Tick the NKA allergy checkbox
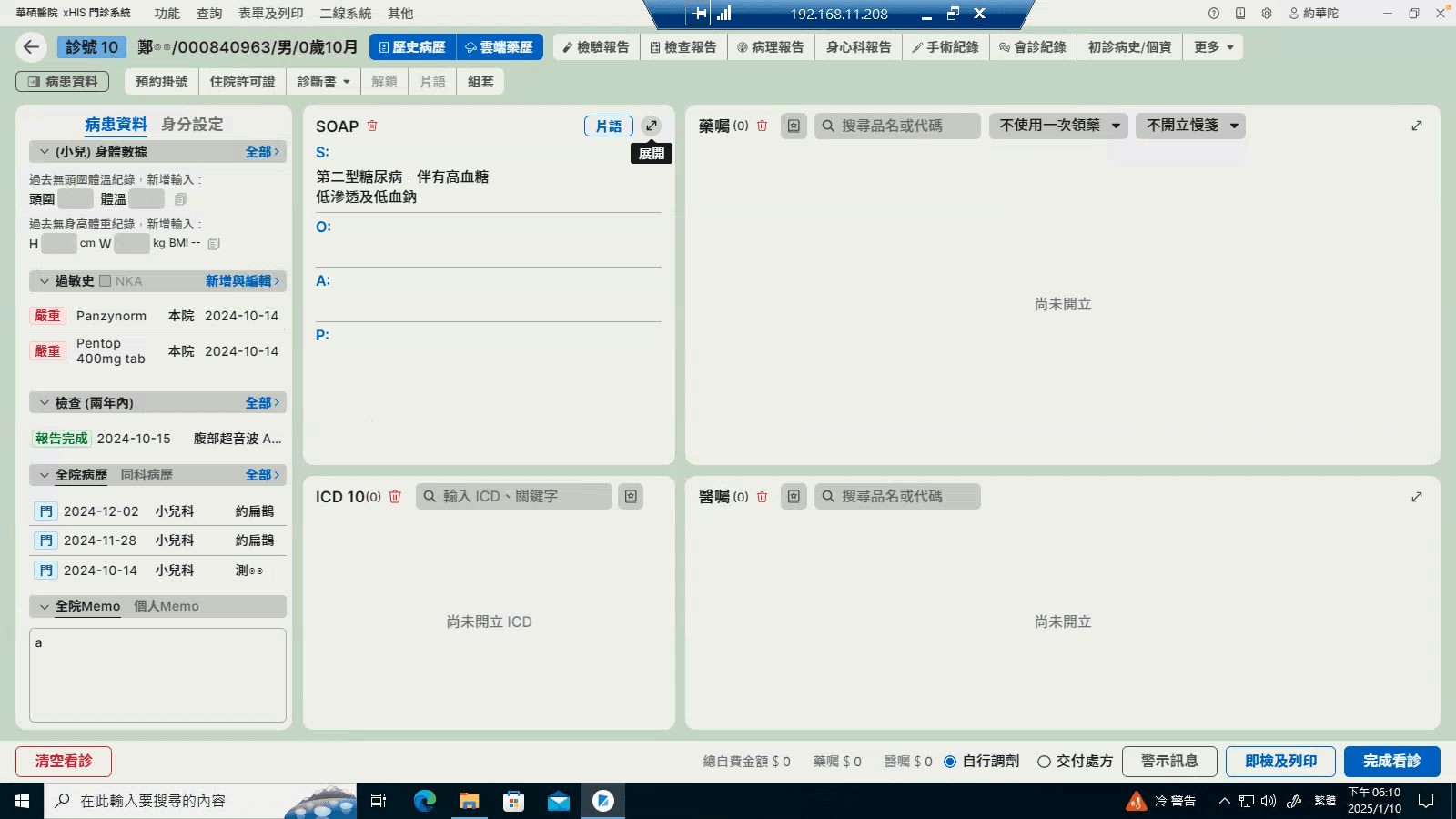The width and height of the screenshot is (1456, 819). (x=105, y=281)
